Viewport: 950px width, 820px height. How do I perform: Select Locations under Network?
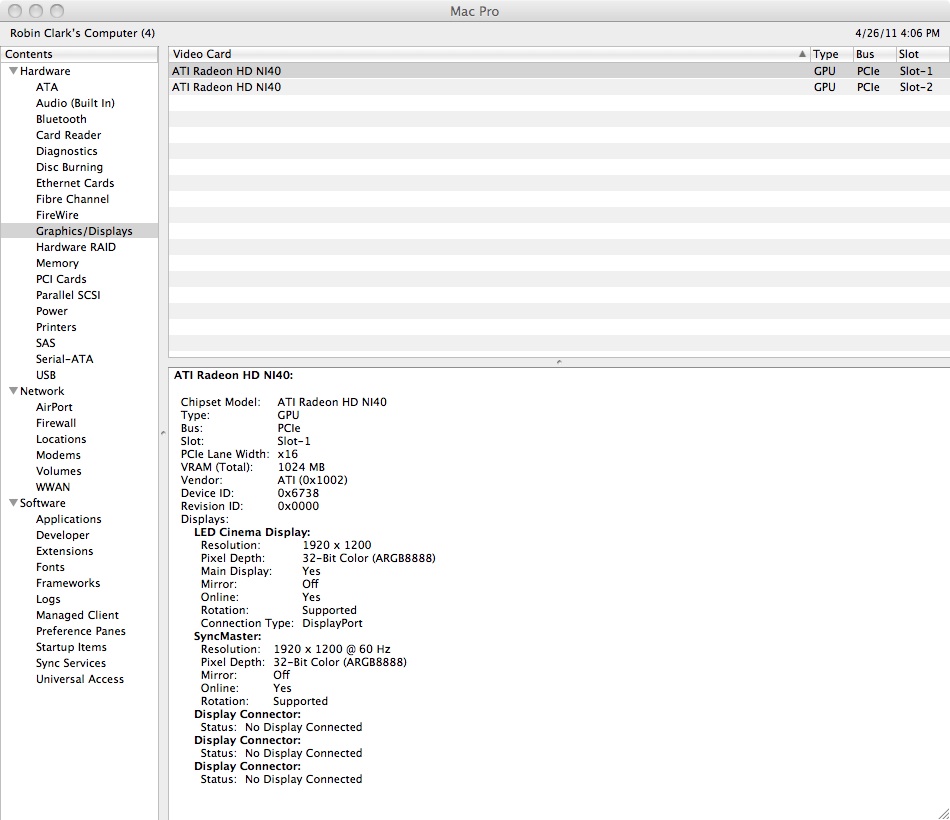coord(61,439)
